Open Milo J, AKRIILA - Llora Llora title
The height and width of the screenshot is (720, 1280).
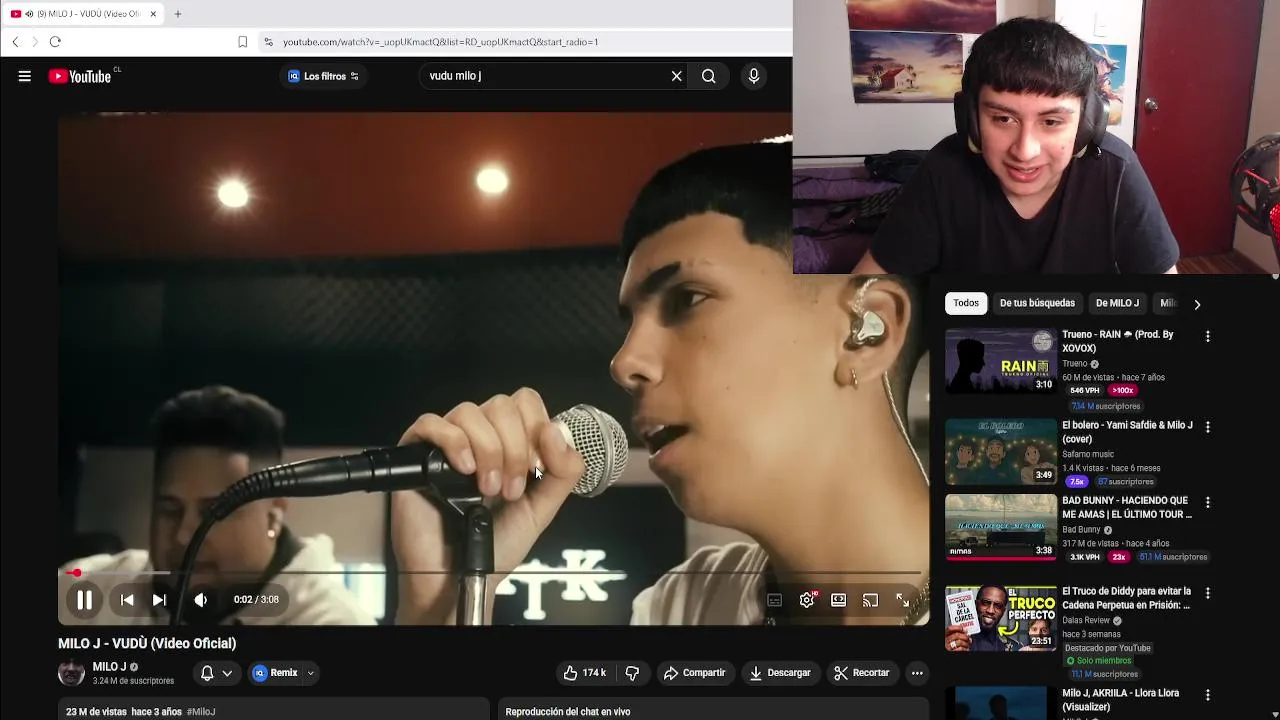click(x=1120, y=700)
